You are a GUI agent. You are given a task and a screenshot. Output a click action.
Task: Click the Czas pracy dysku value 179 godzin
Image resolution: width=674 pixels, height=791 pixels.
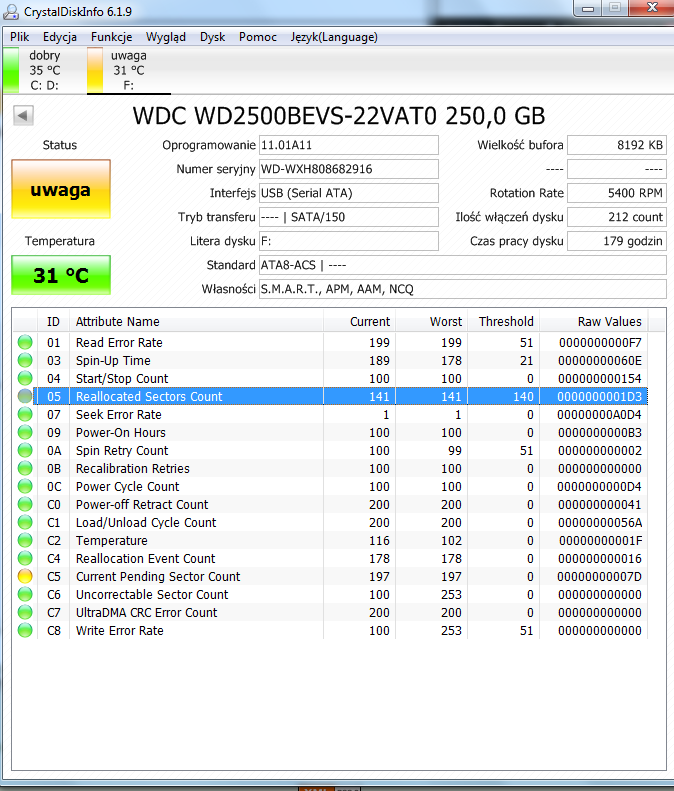pyautogui.click(x=616, y=241)
